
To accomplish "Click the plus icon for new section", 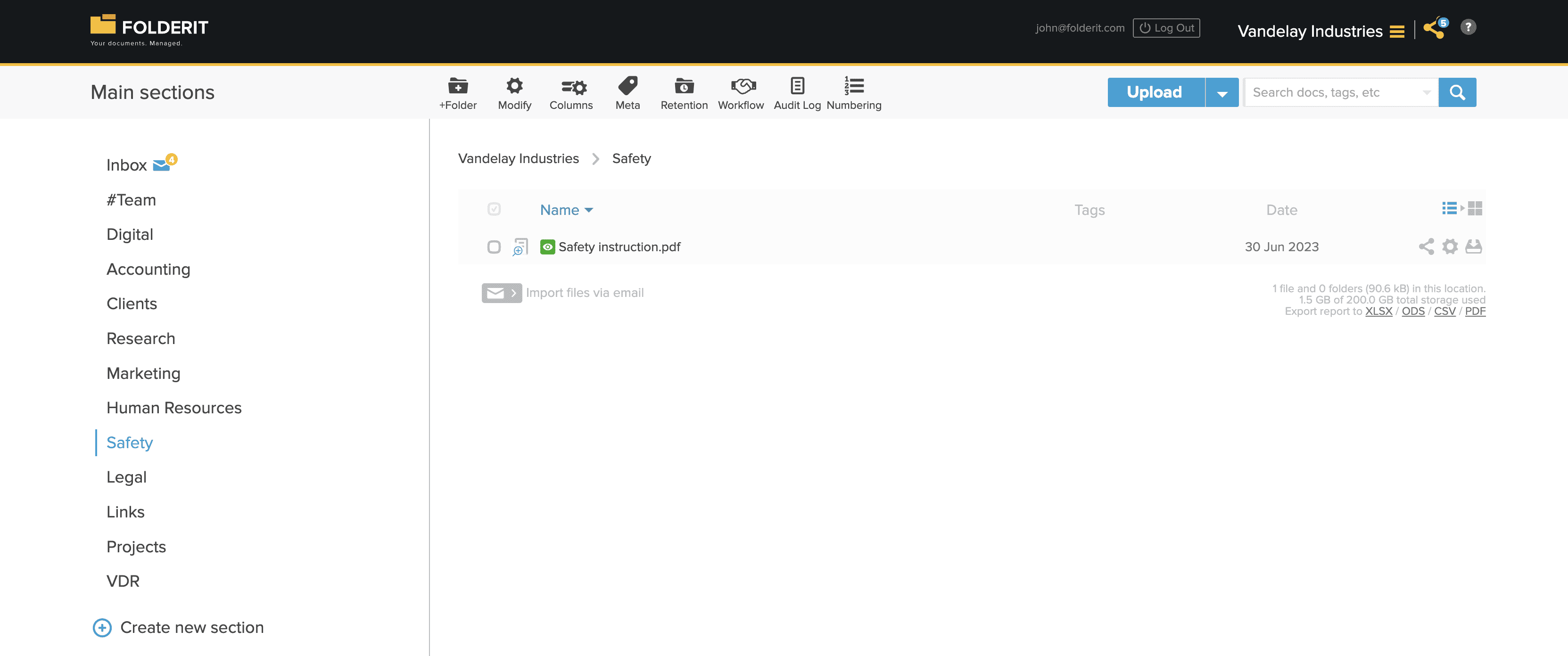I will [102, 627].
